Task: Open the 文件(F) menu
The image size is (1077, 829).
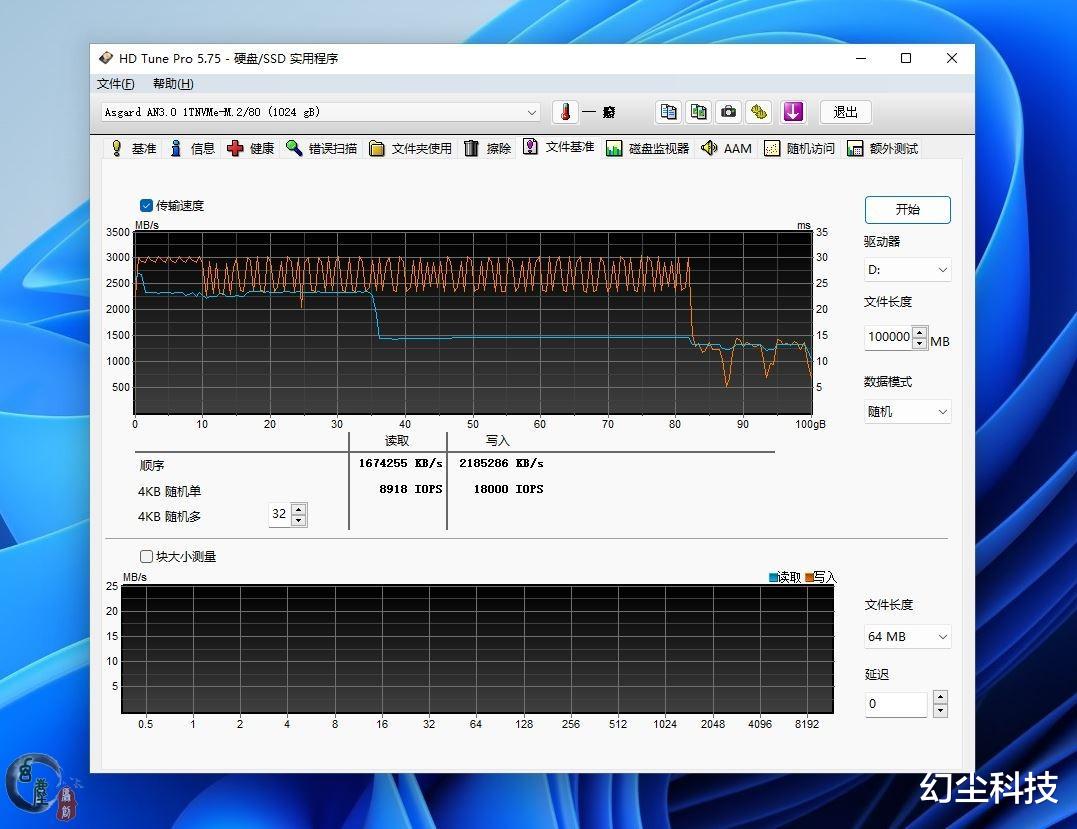Action: [x=115, y=83]
